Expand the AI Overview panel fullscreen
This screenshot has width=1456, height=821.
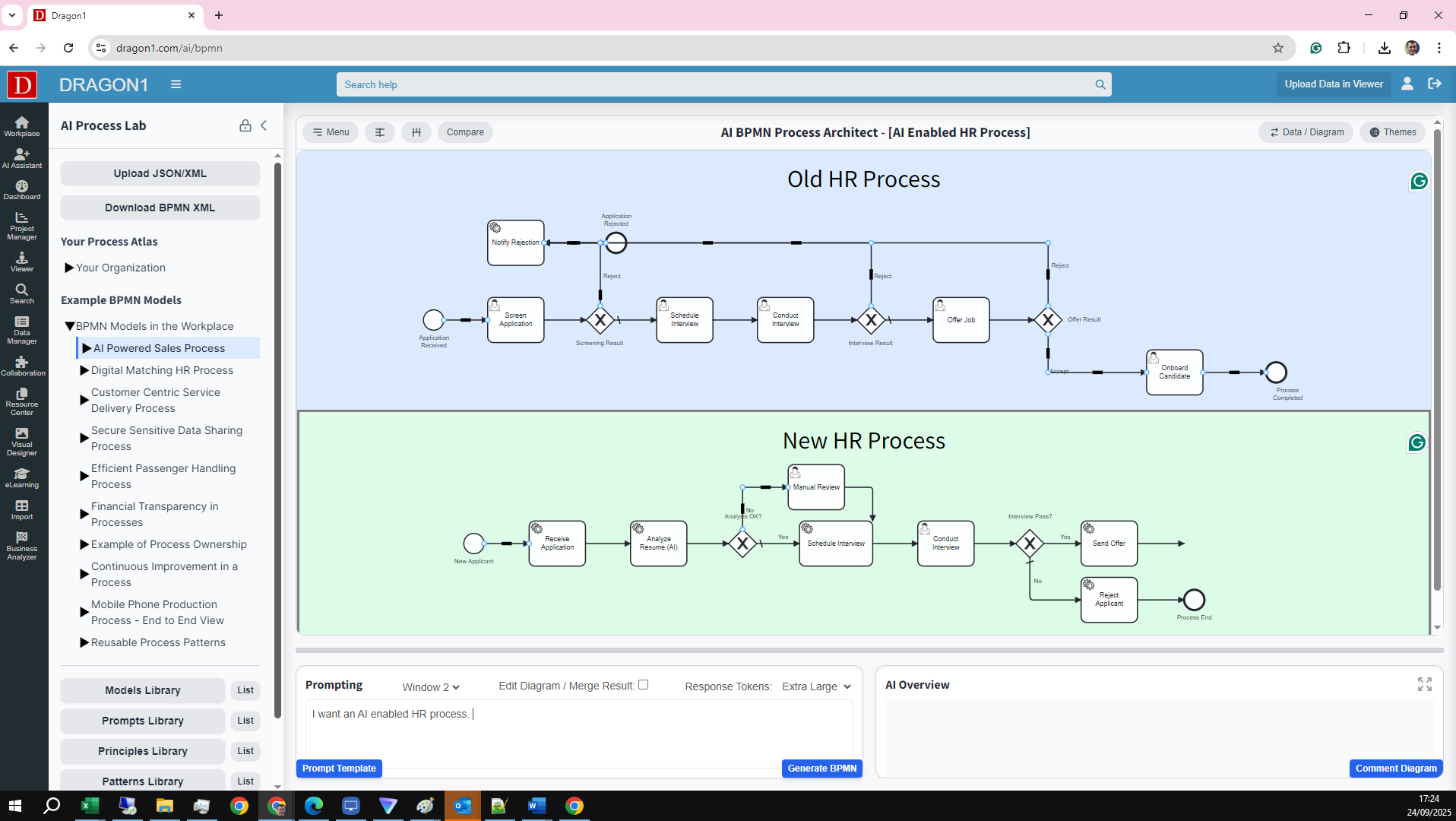(x=1425, y=684)
